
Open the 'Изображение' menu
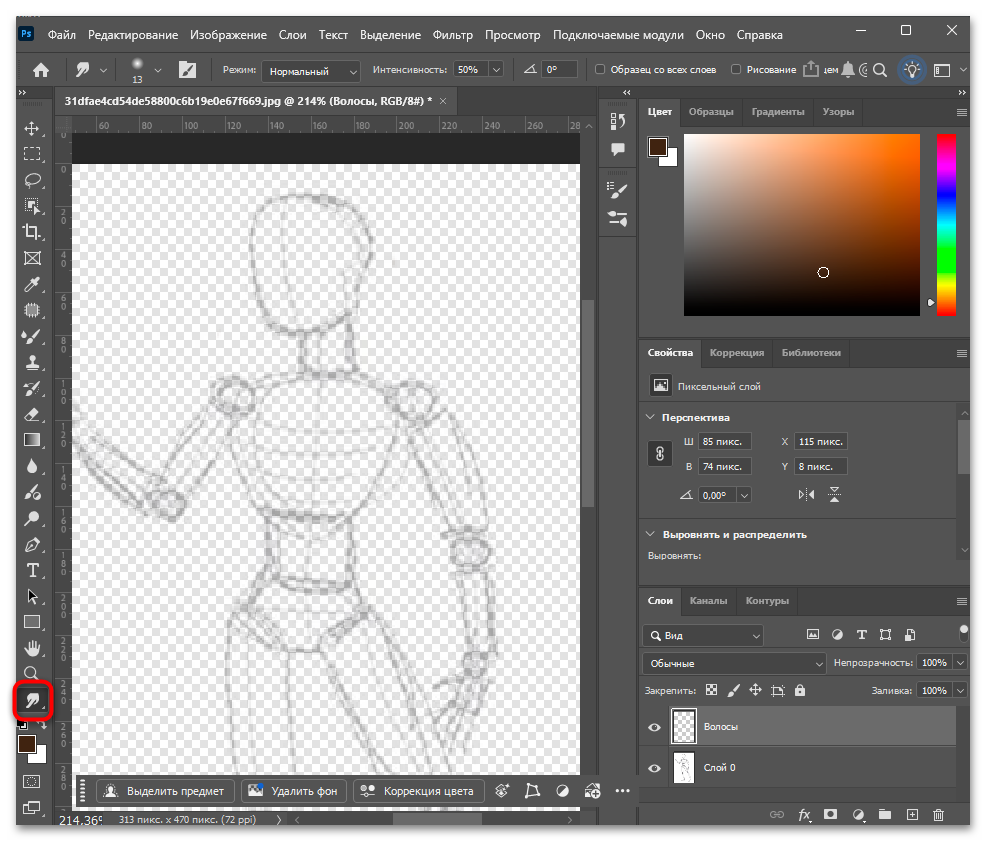click(x=228, y=35)
